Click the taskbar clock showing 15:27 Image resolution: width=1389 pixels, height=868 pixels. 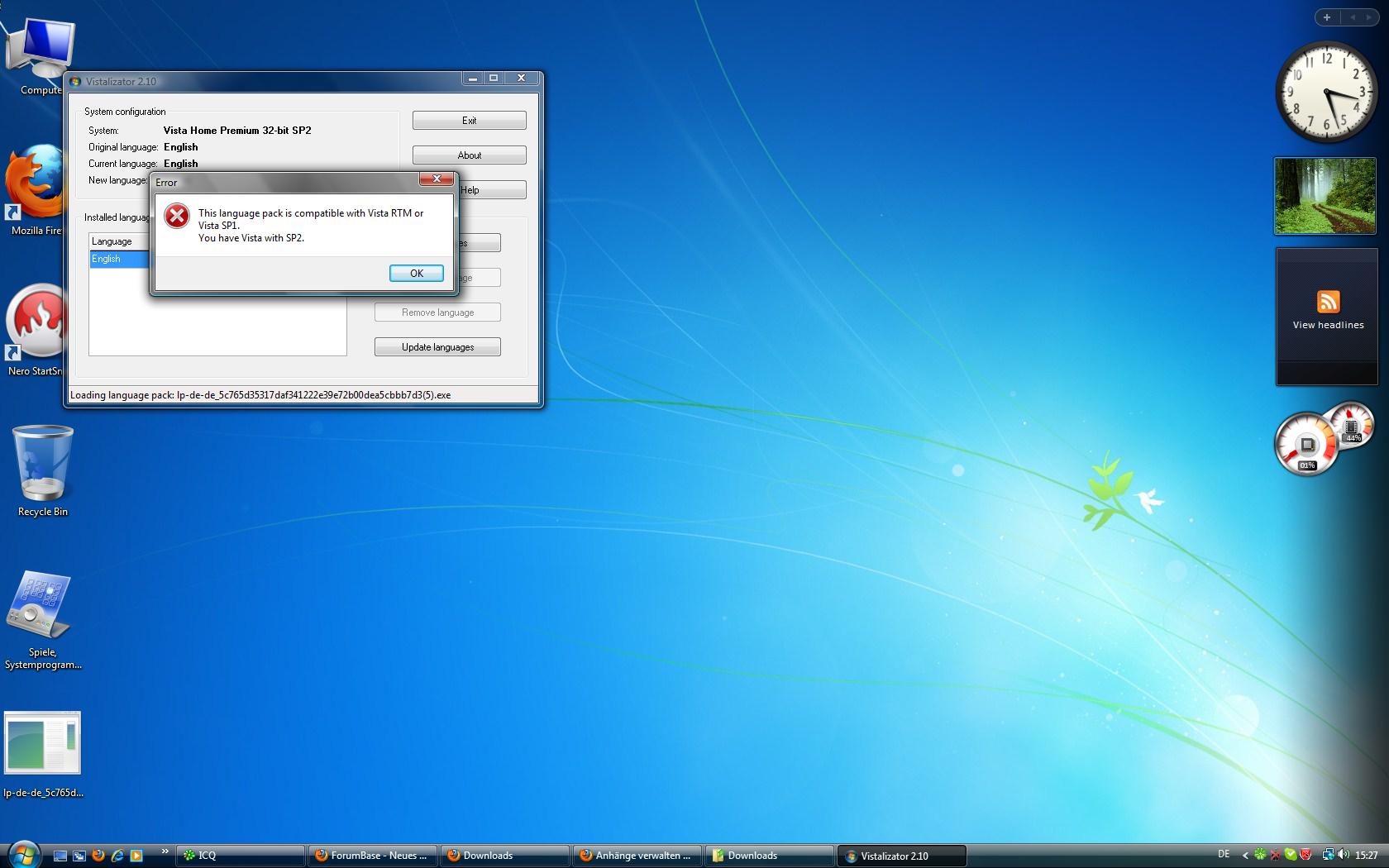[1367, 856]
